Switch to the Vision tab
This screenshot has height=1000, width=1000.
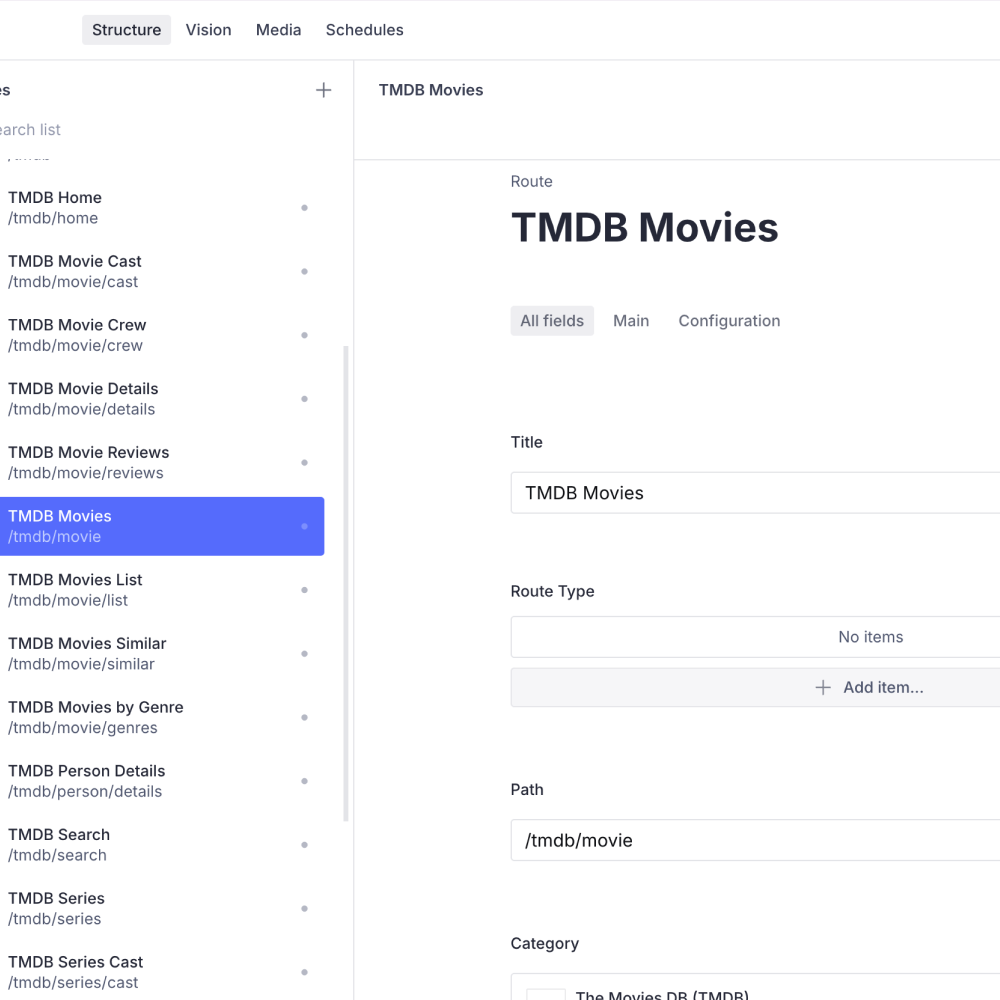pos(208,30)
